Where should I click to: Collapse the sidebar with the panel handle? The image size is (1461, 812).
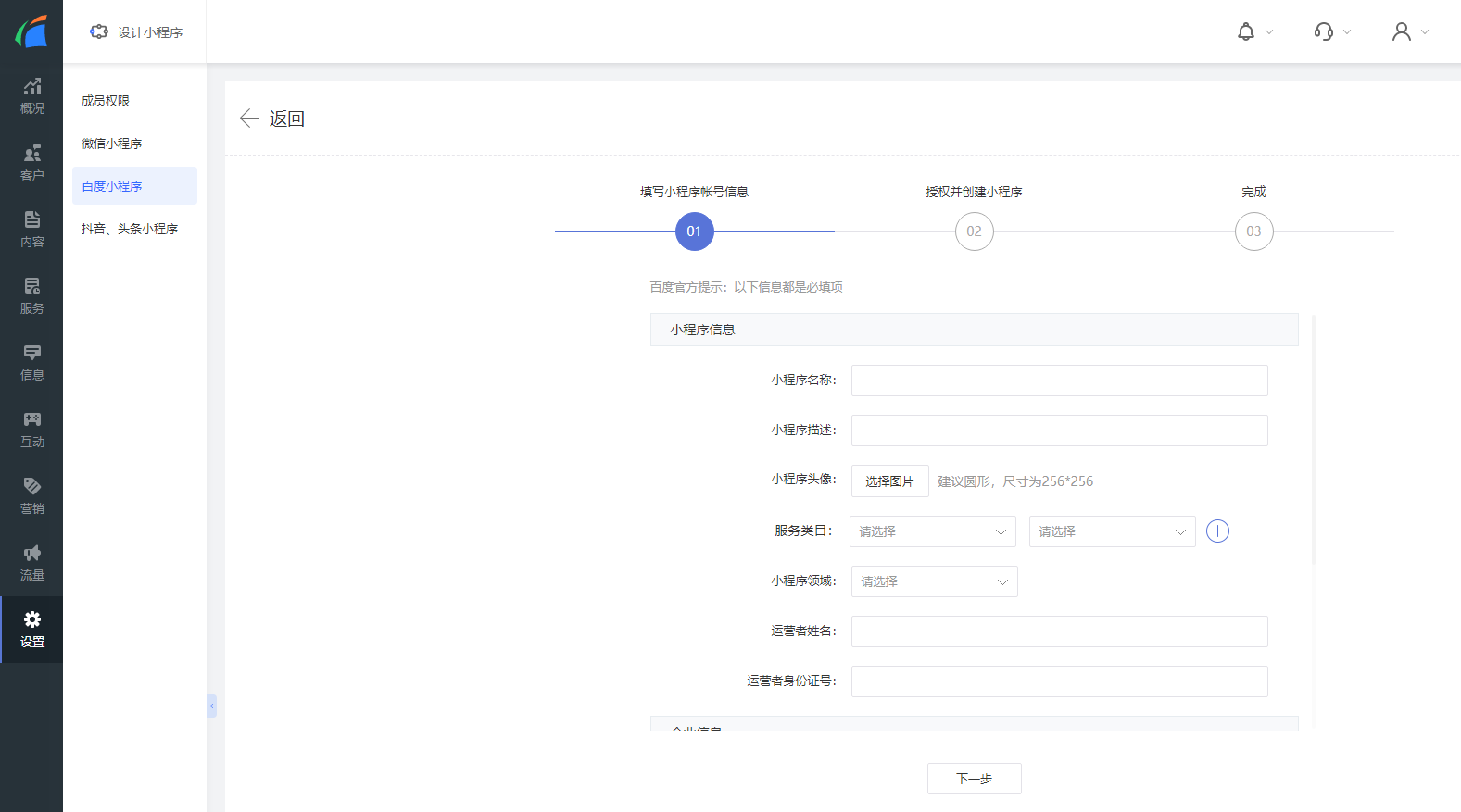coord(211,706)
